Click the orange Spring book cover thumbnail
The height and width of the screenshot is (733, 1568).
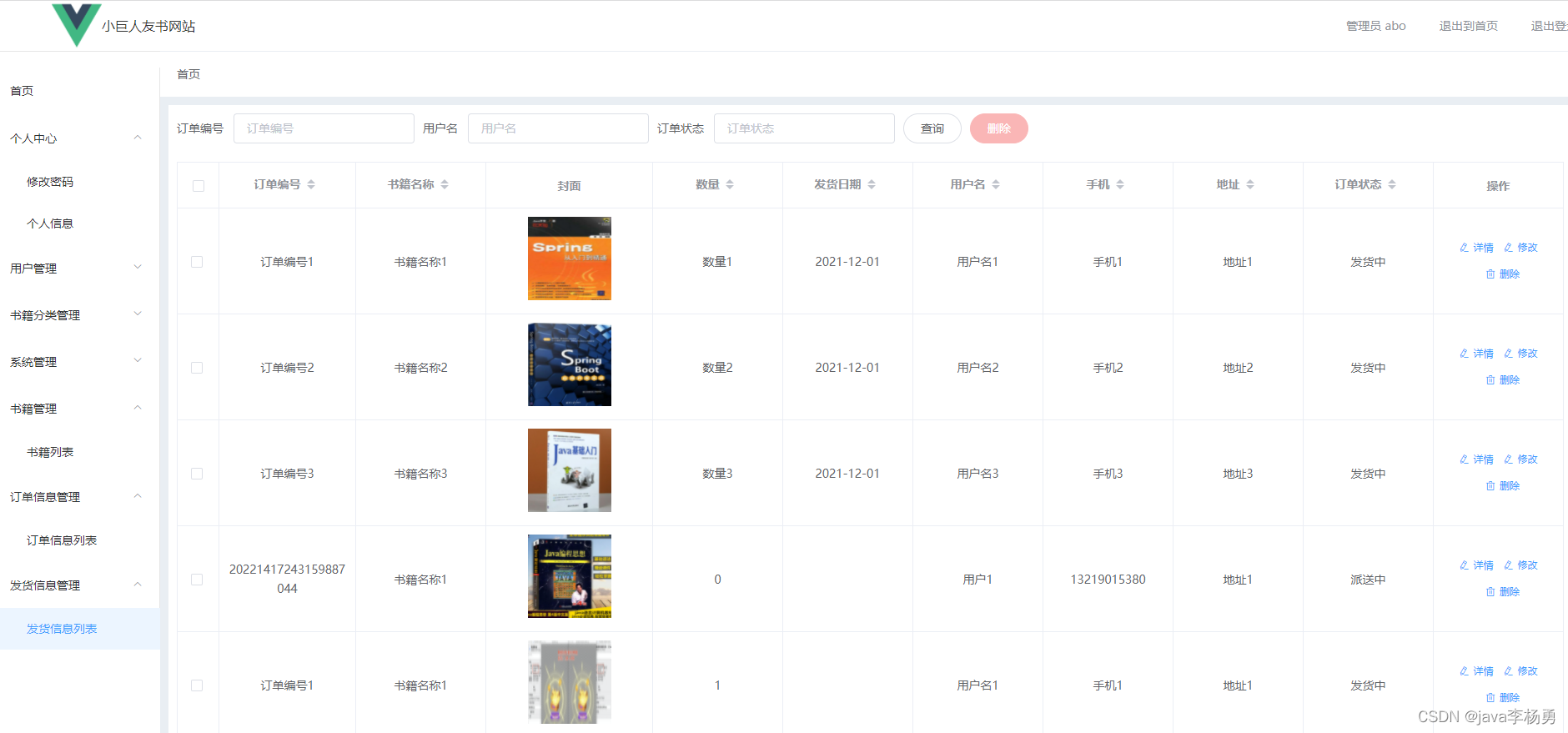pos(569,259)
